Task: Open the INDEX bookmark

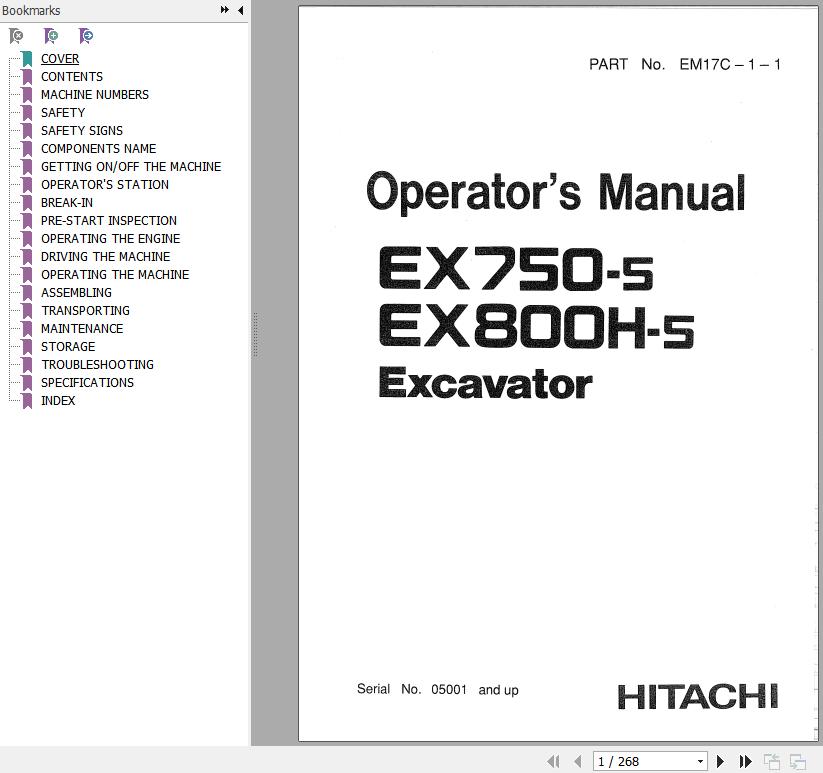Action: click(58, 401)
